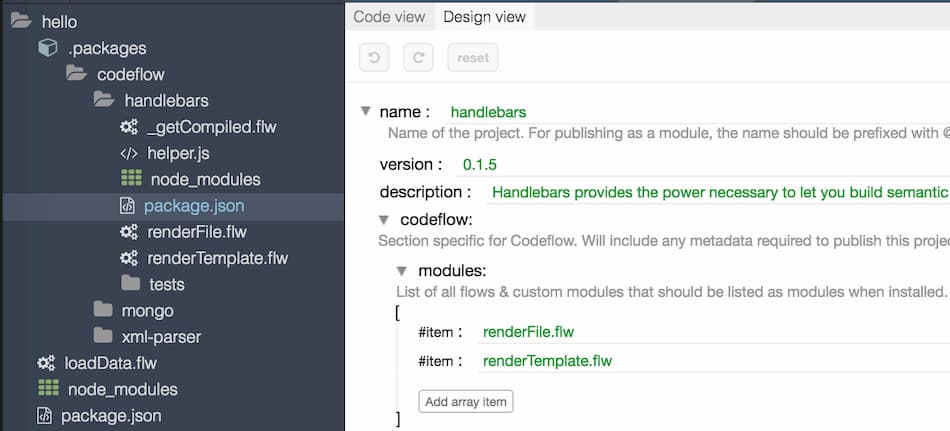Screen dimensions: 950x431
Task: Click the code brackets icon beside helper.js
Action: (x=128, y=153)
